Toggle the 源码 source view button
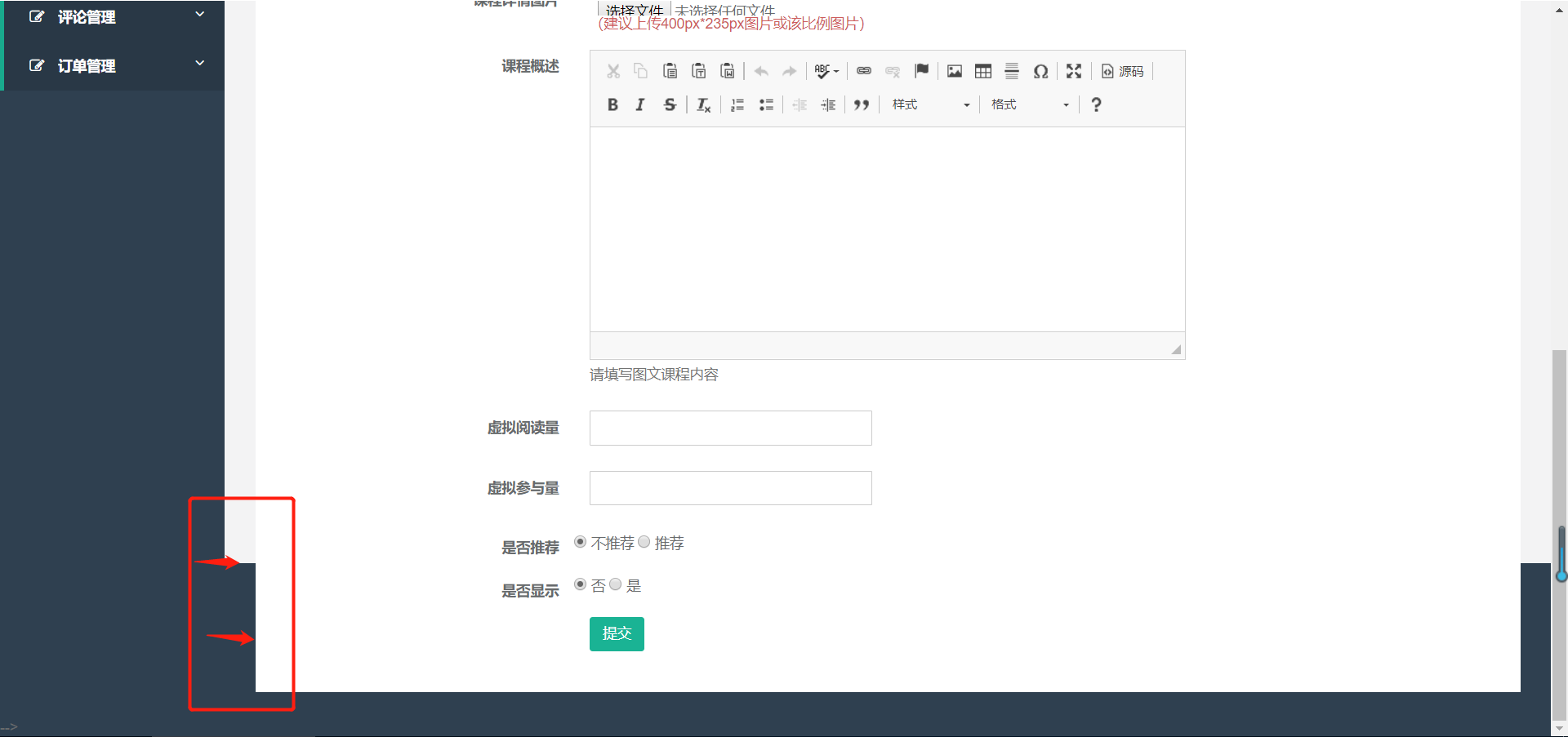Viewport: 1568px width, 737px height. pos(1123,71)
